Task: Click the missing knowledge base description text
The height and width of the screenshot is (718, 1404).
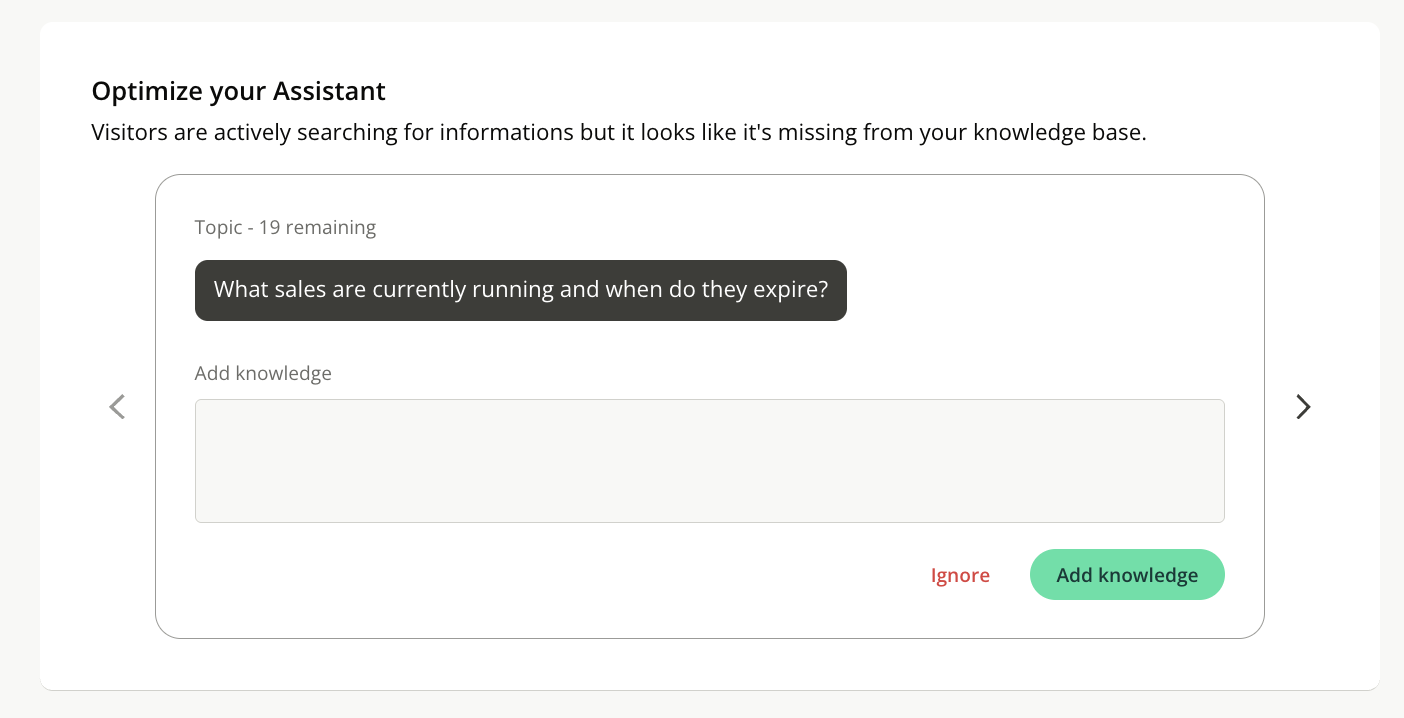Action: (618, 133)
